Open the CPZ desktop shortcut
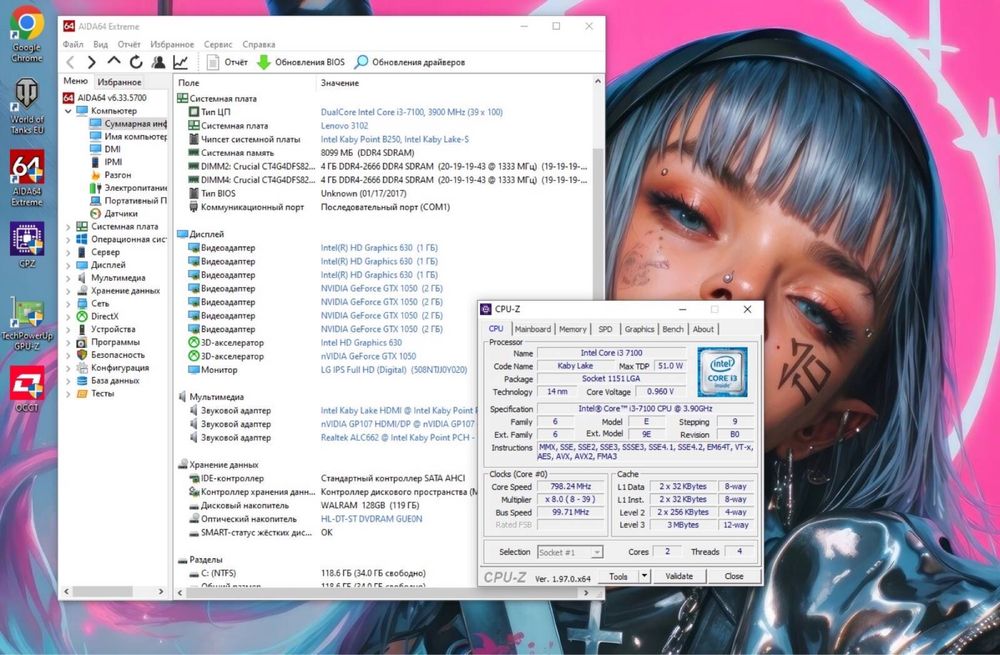The image size is (1000, 655). coord(27,244)
